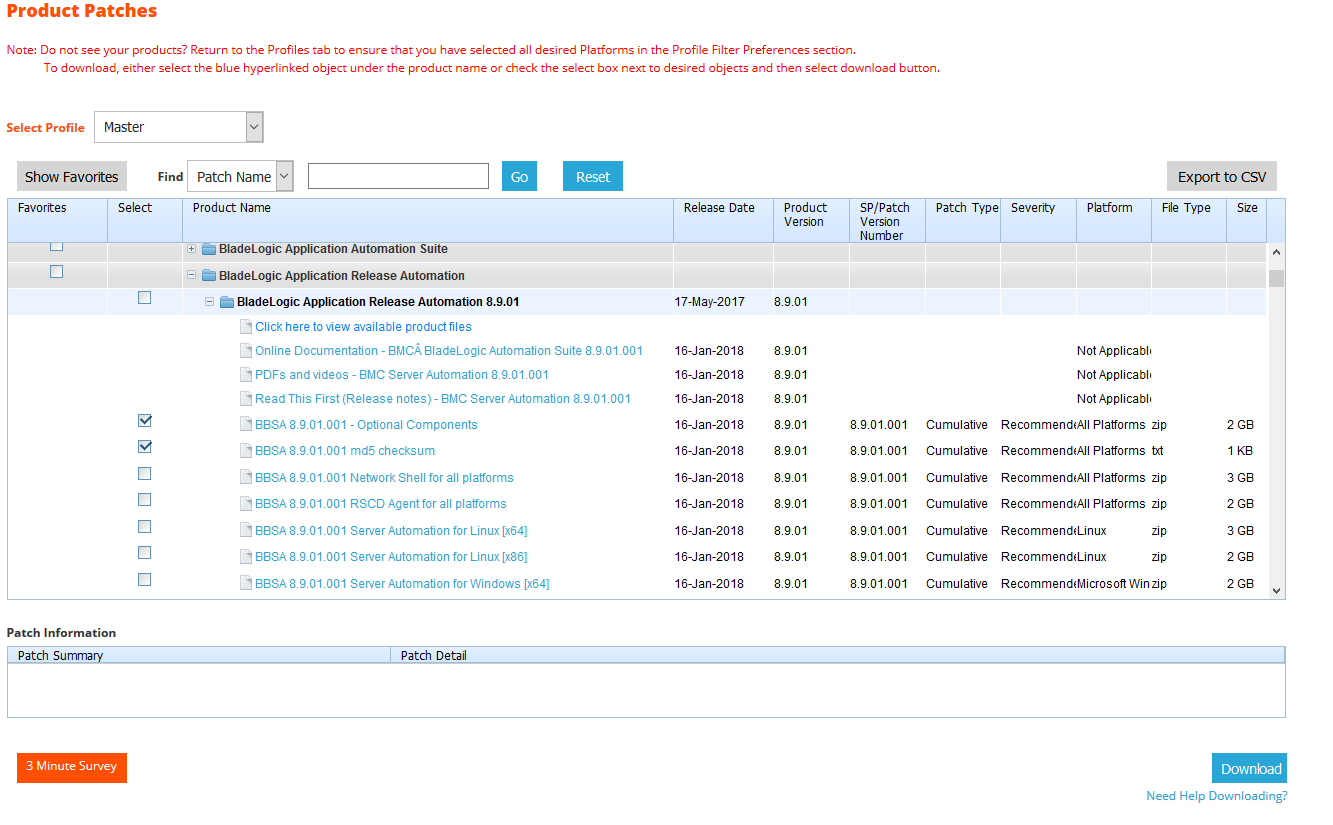This screenshot has height=825, width=1333.
Task: Click file icon beside Server Automation for Windows [x64]
Action: (246, 584)
